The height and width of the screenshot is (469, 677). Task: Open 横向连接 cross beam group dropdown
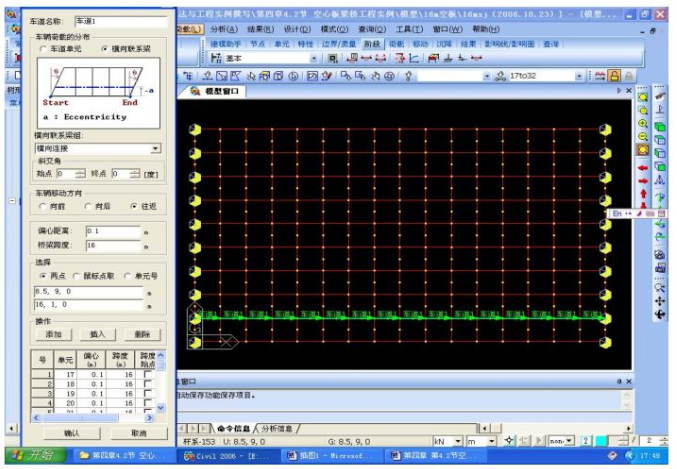click(x=155, y=149)
